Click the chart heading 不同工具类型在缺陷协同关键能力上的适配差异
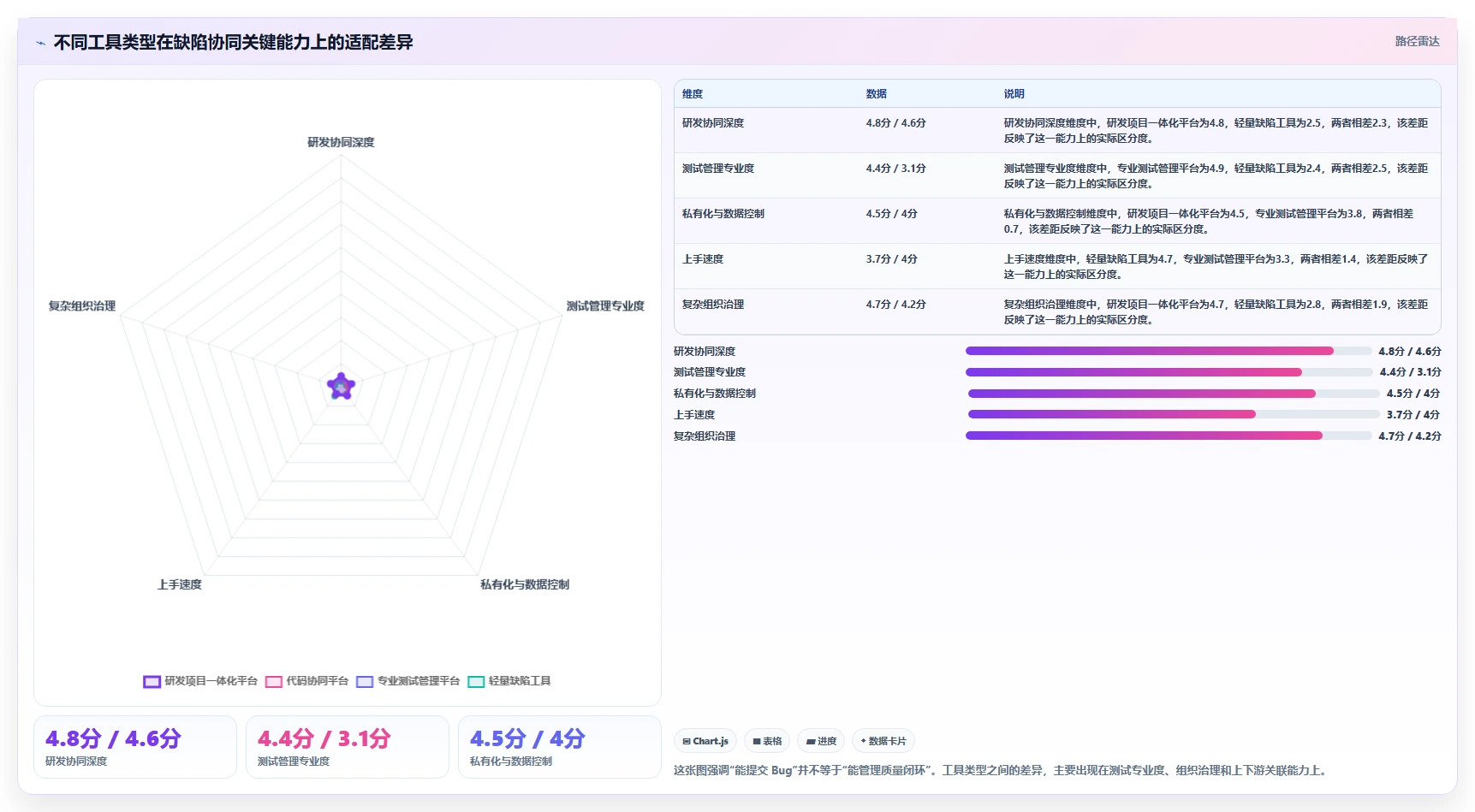The height and width of the screenshot is (812, 1475). tap(234, 43)
